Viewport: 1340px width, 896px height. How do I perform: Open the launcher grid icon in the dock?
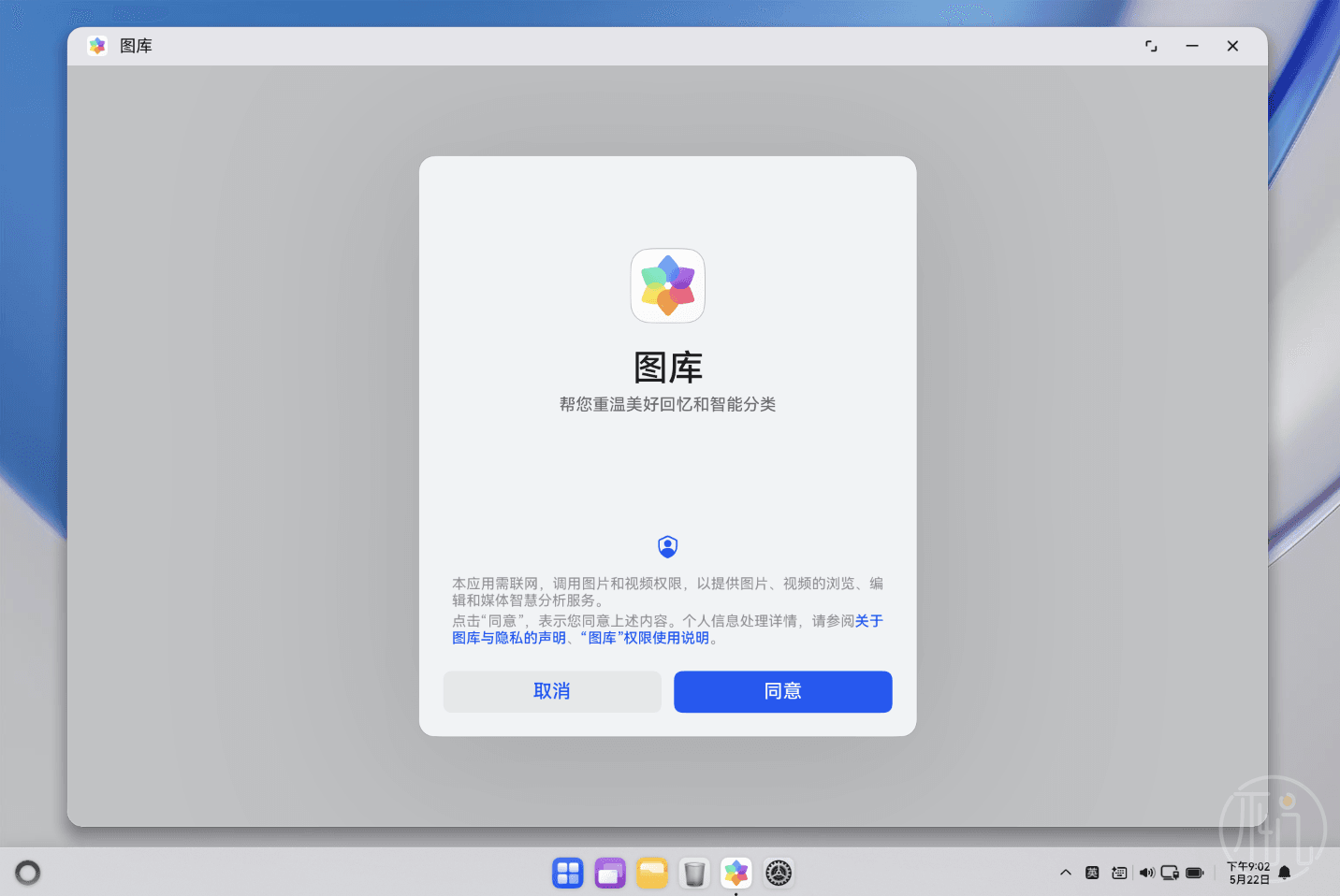[568, 873]
